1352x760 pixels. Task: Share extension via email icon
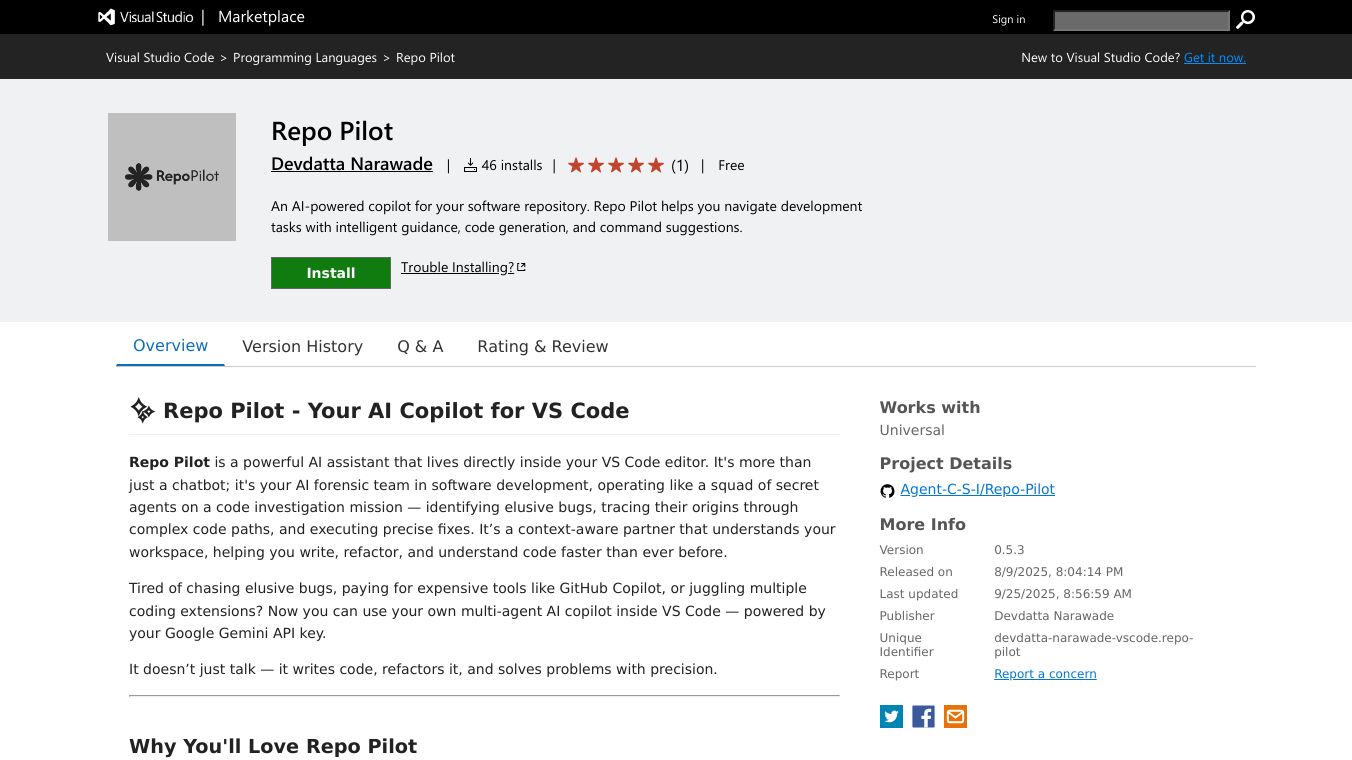[955, 716]
